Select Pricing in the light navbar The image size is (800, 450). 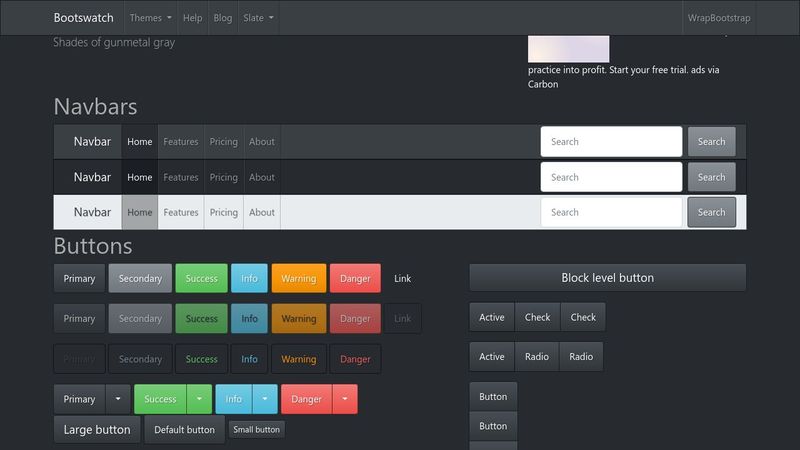pos(223,212)
